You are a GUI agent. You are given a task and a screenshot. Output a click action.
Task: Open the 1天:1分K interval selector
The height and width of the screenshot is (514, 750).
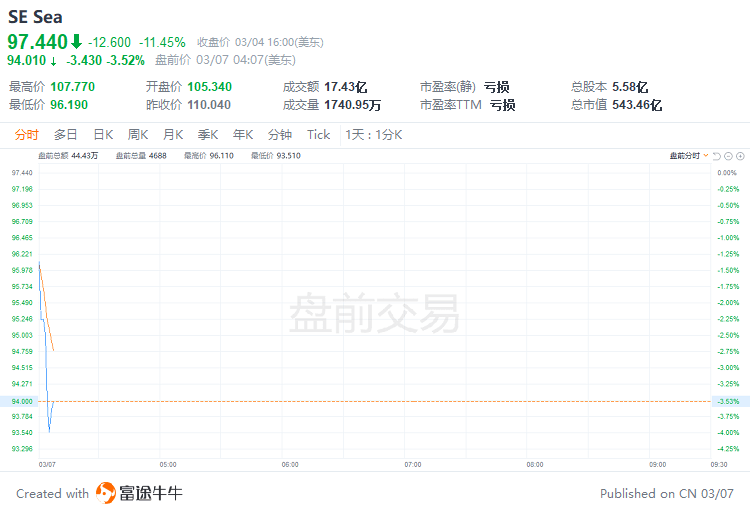pyautogui.click(x=373, y=135)
